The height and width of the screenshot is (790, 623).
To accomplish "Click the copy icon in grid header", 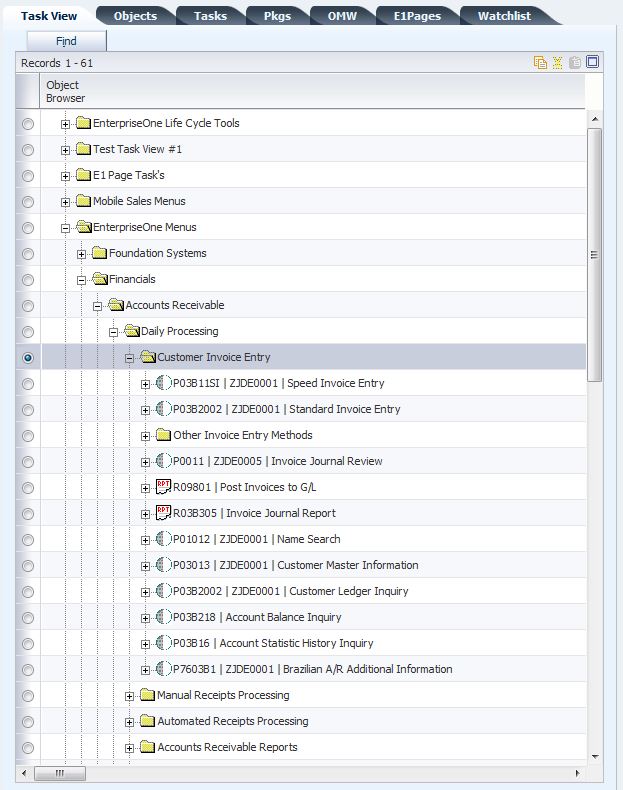I will point(541,63).
